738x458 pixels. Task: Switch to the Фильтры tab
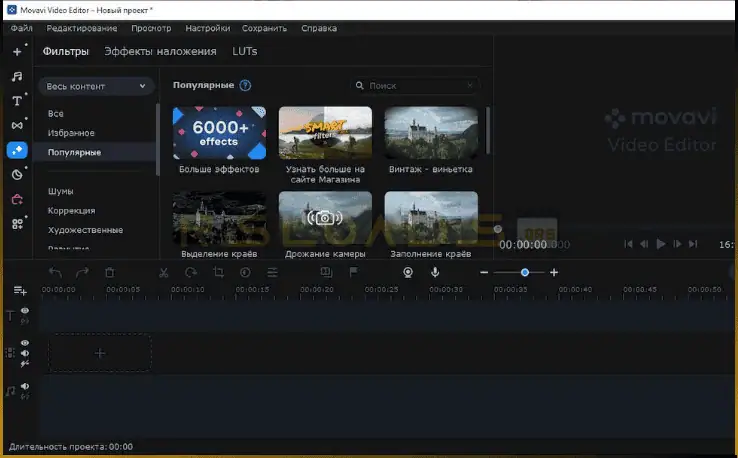click(66, 51)
